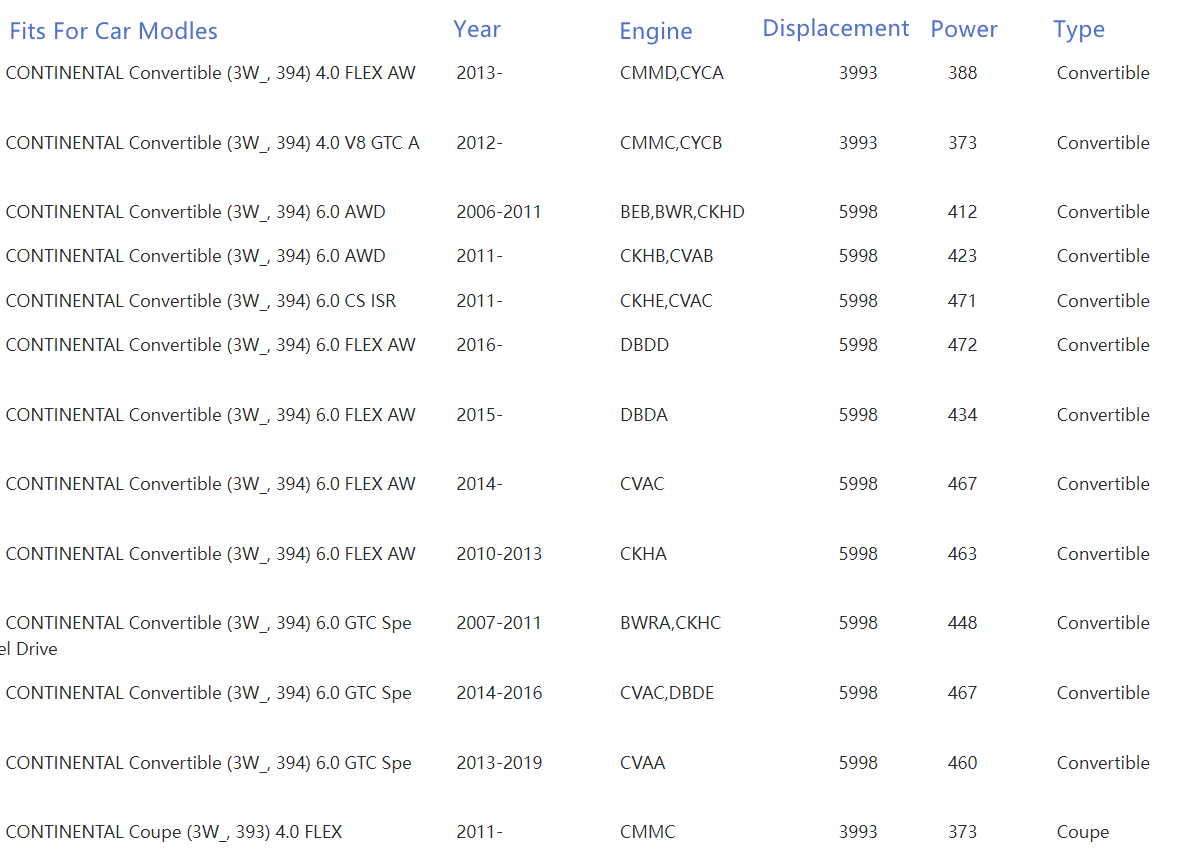Click the Coupe type cell
Screen dimensions: 1182x853
[1082, 832]
